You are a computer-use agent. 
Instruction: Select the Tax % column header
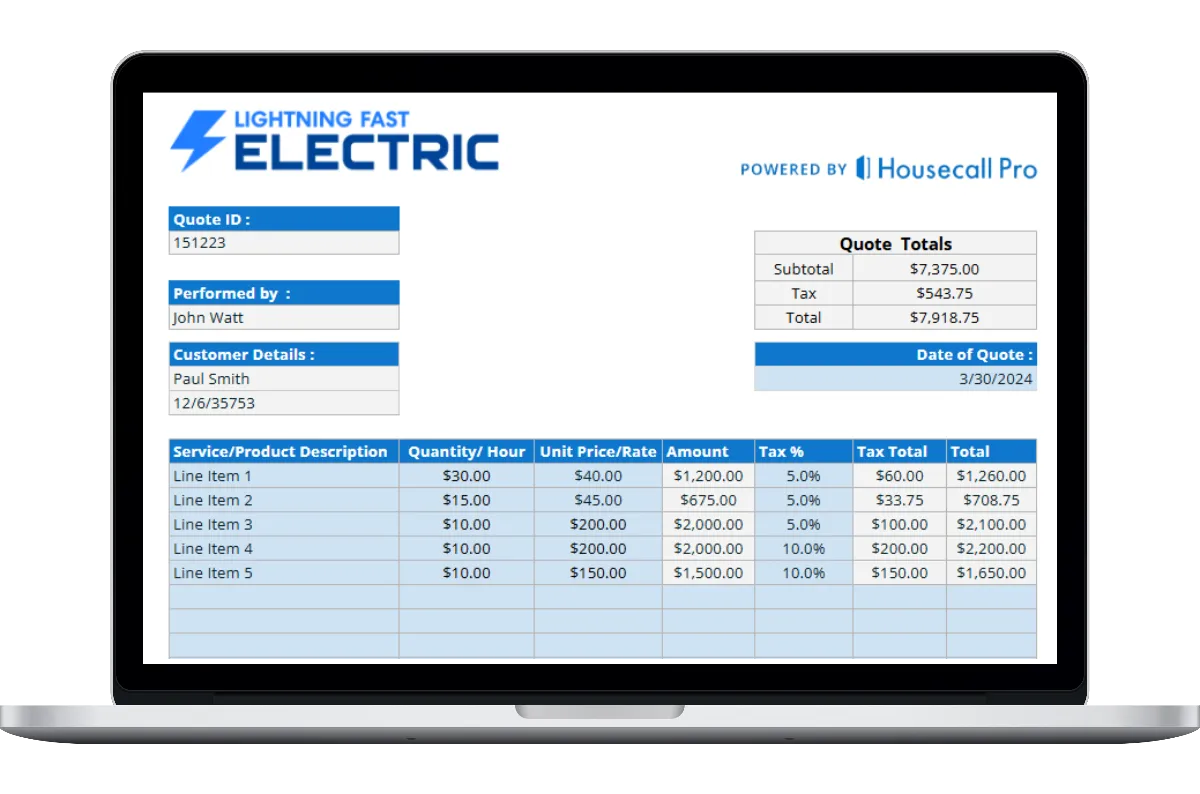pos(803,452)
